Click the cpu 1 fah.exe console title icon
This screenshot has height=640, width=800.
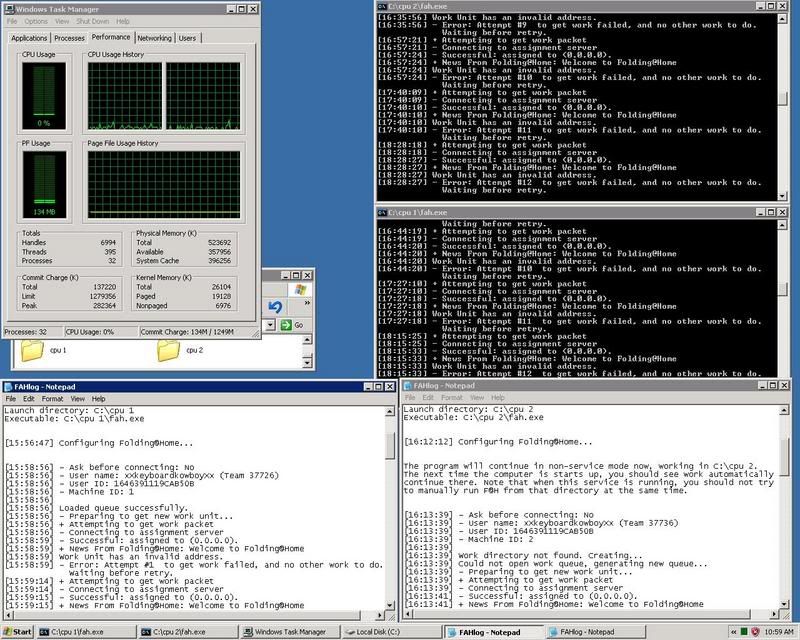pyautogui.click(x=382, y=212)
